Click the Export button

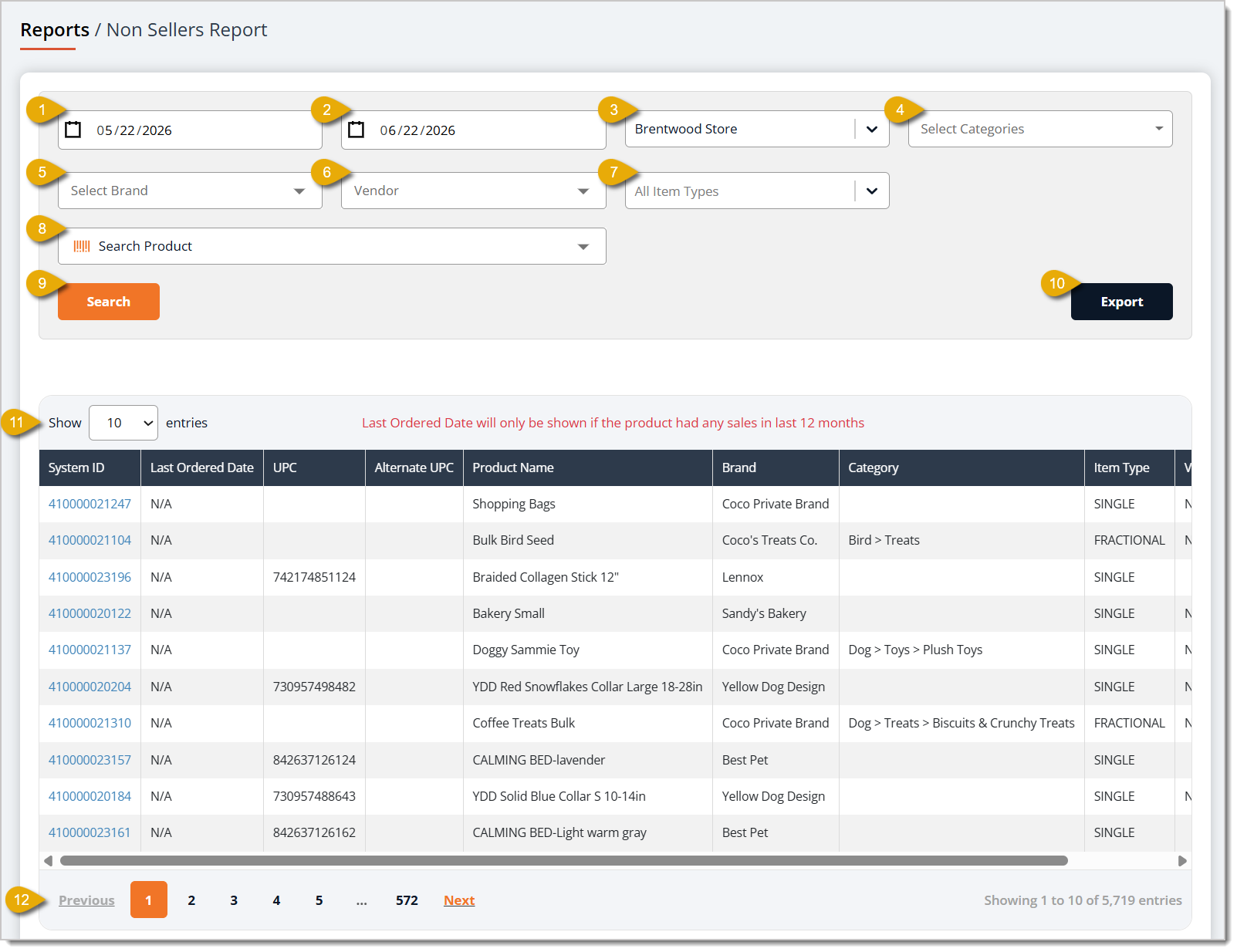tap(1122, 302)
